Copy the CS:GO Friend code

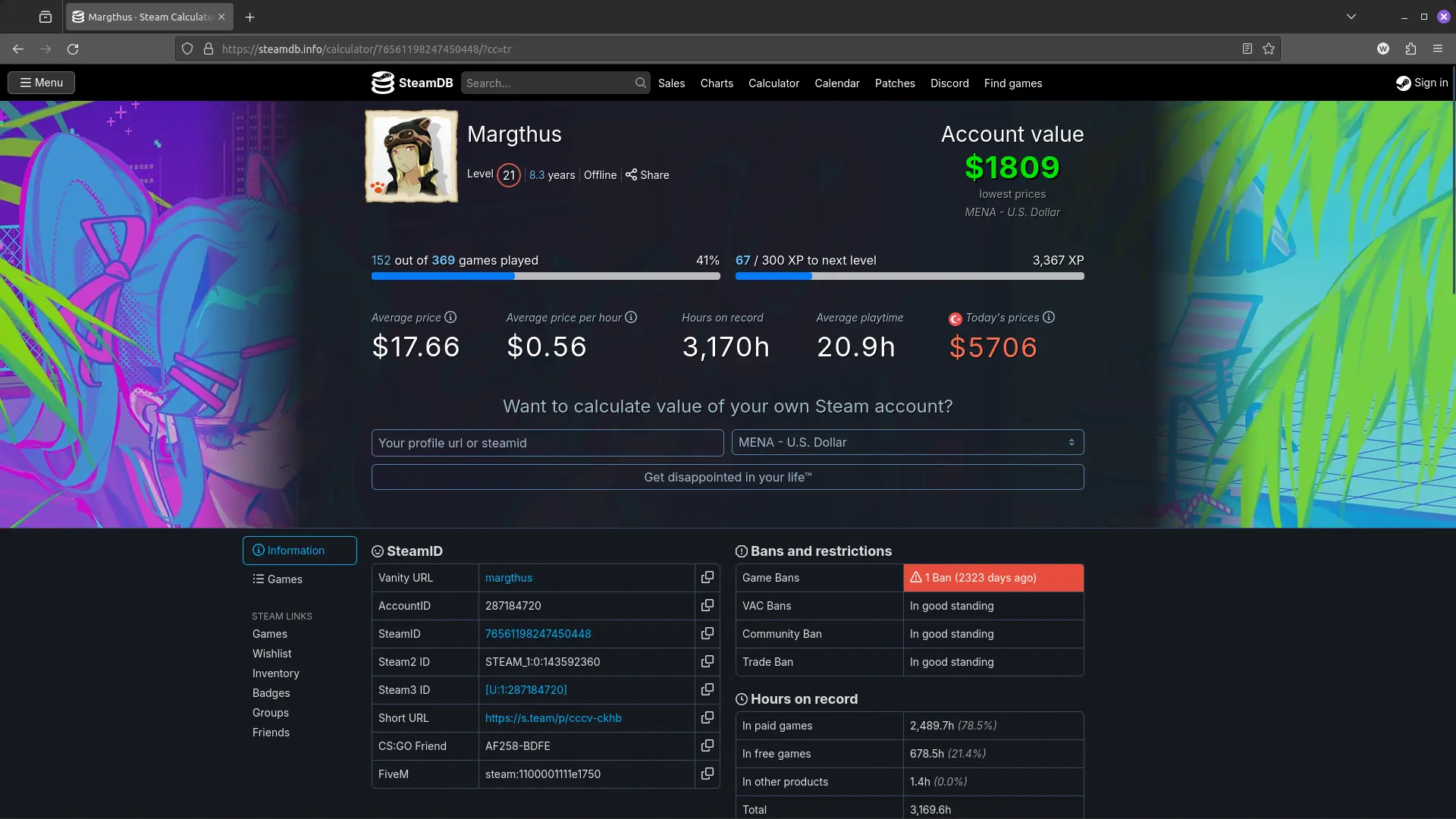point(707,745)
